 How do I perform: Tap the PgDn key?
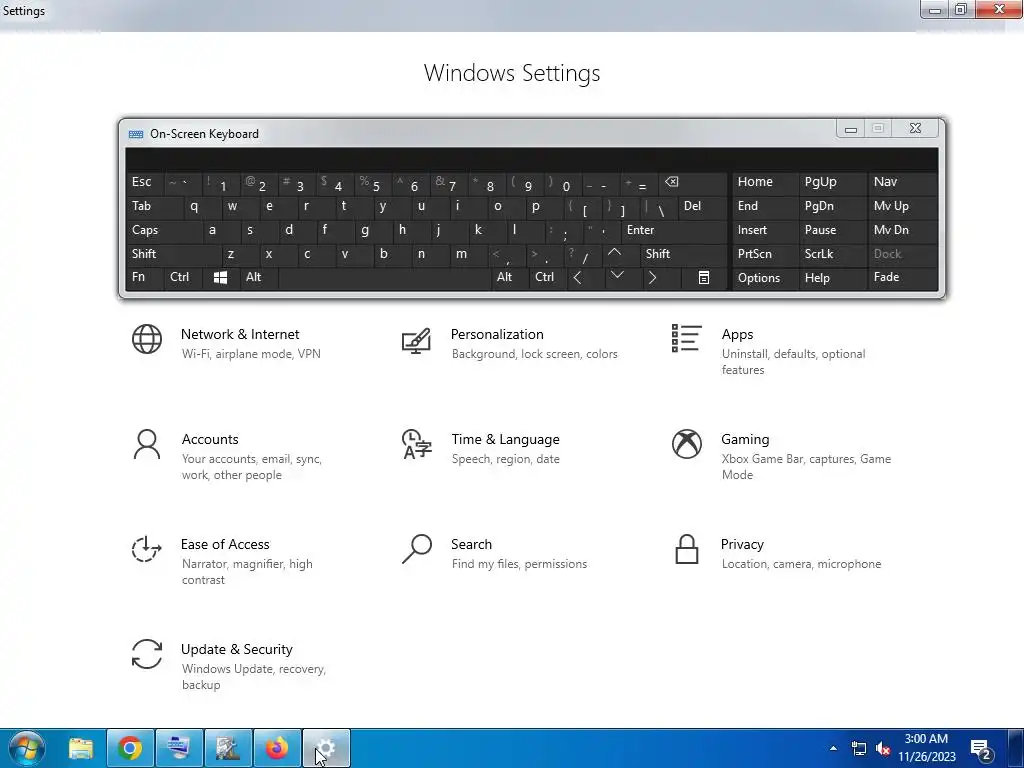pos(833,206)
